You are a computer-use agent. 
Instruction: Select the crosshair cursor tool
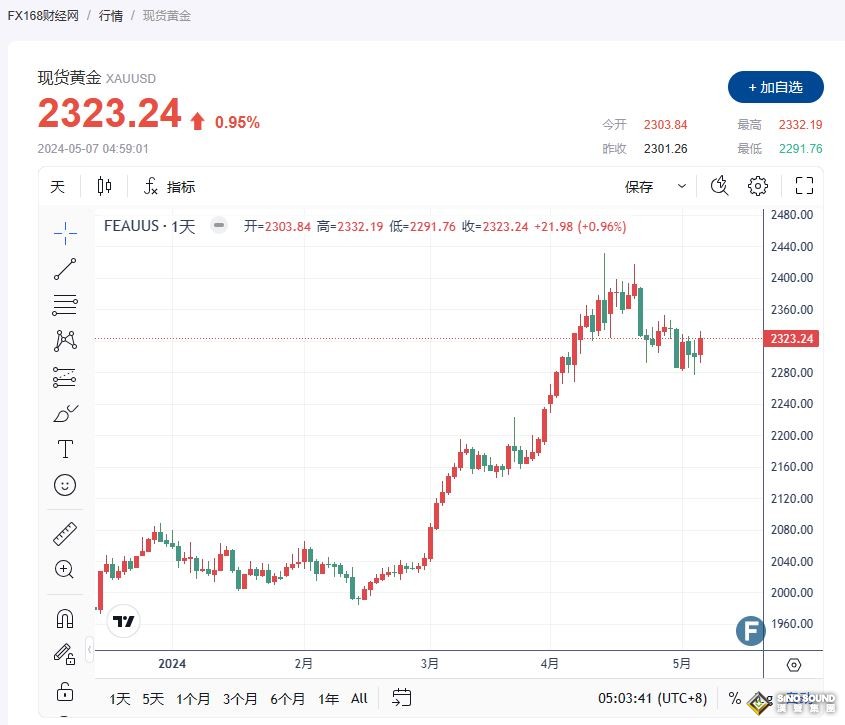tap(64, 233)
